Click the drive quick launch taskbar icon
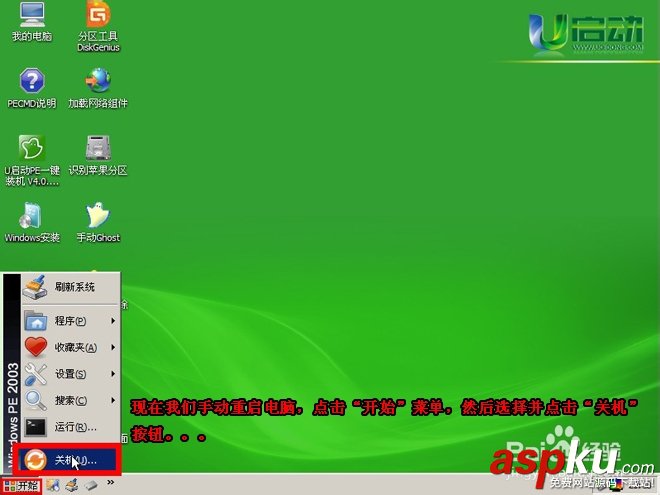Image resolution: width=660 pixels, height=495 pixels. (91, 486)
